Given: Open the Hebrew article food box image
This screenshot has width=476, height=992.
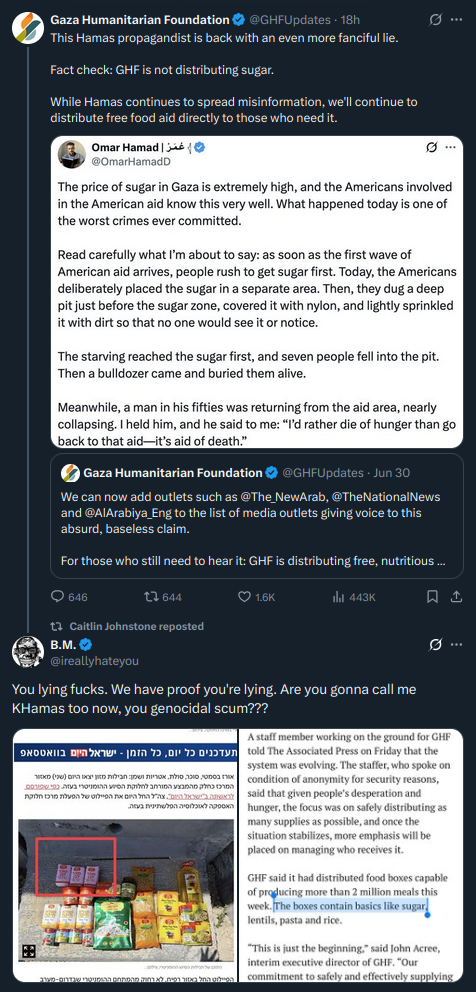Looking at the screenshot, I should (x=124, y=855).
